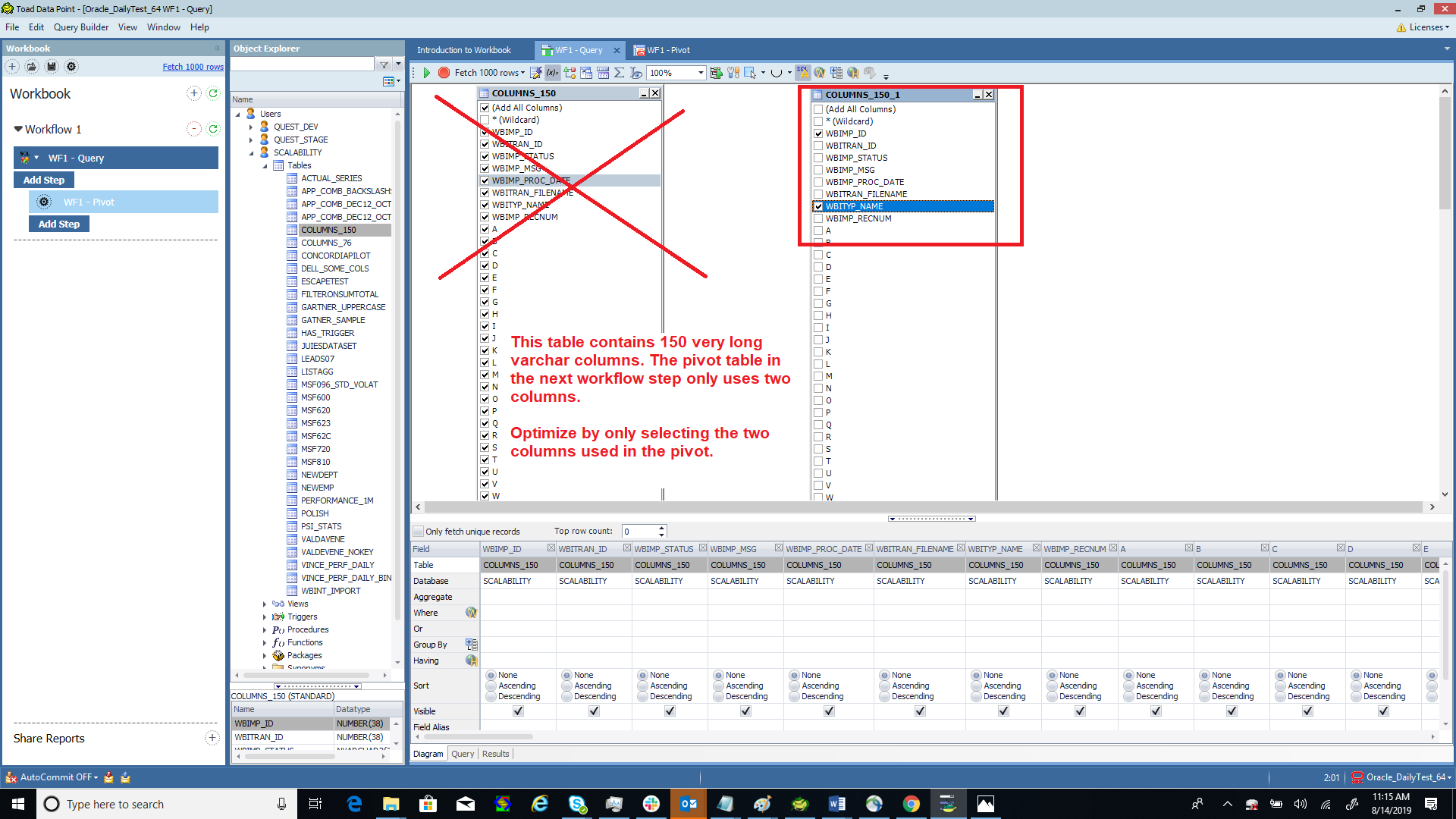This screenshot has height=819, width=1456.
Task: Open workbook settings gear icon
Action: [x=71, y=67]
